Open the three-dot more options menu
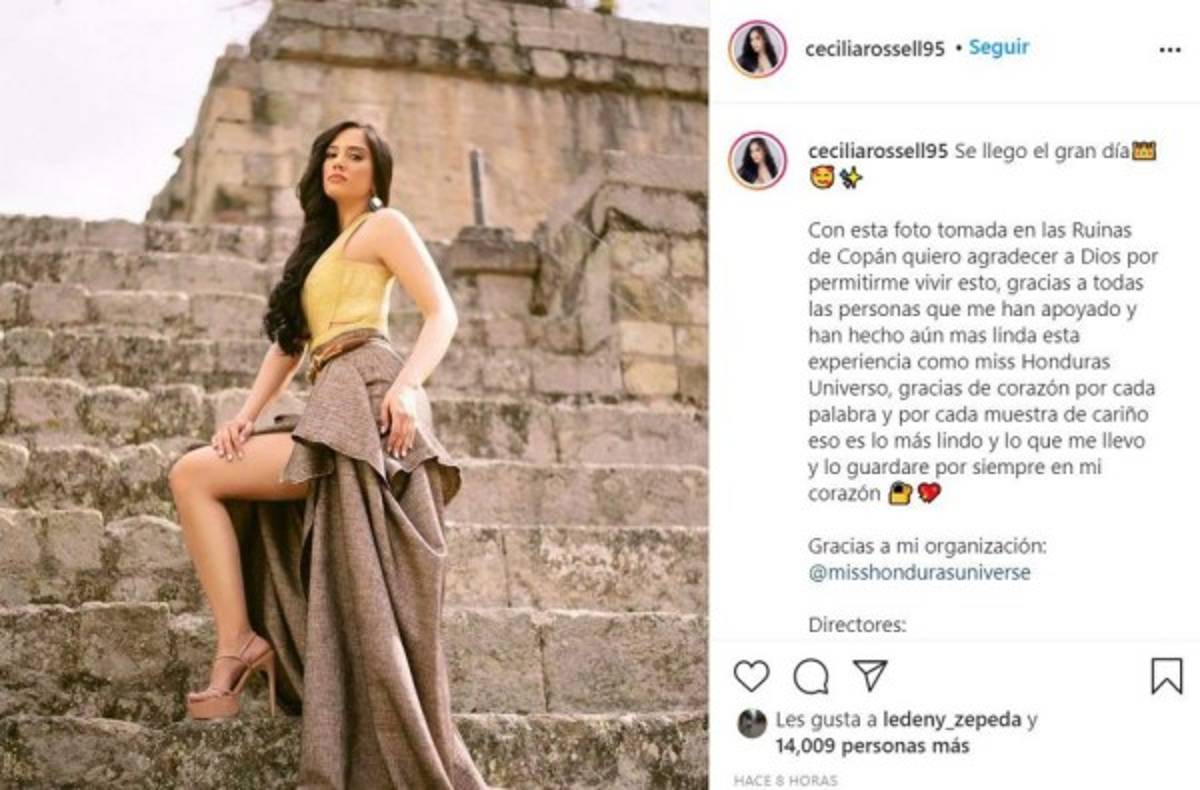Screen dimensions: 1200x790 1170,50
